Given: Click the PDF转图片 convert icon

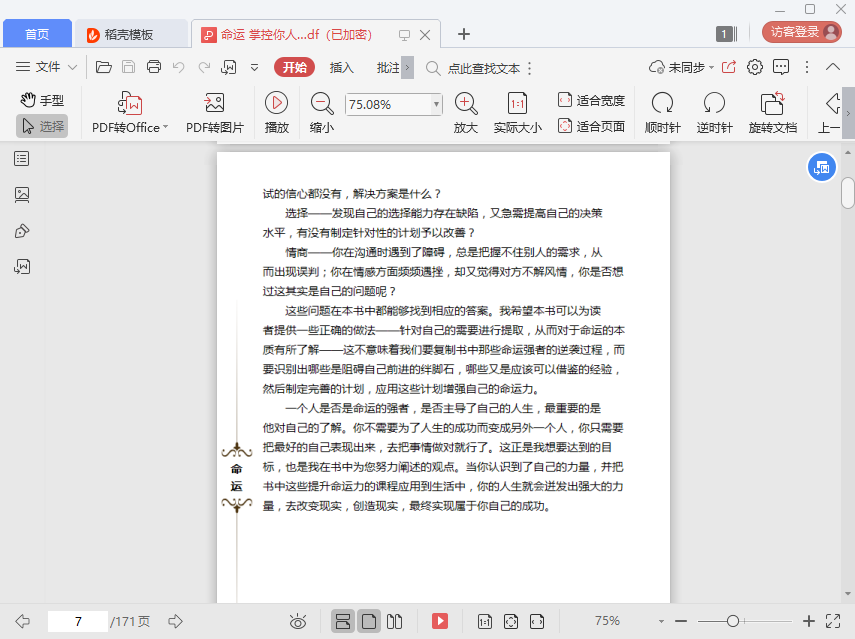Looking at the screenshot, I should 214,104.
